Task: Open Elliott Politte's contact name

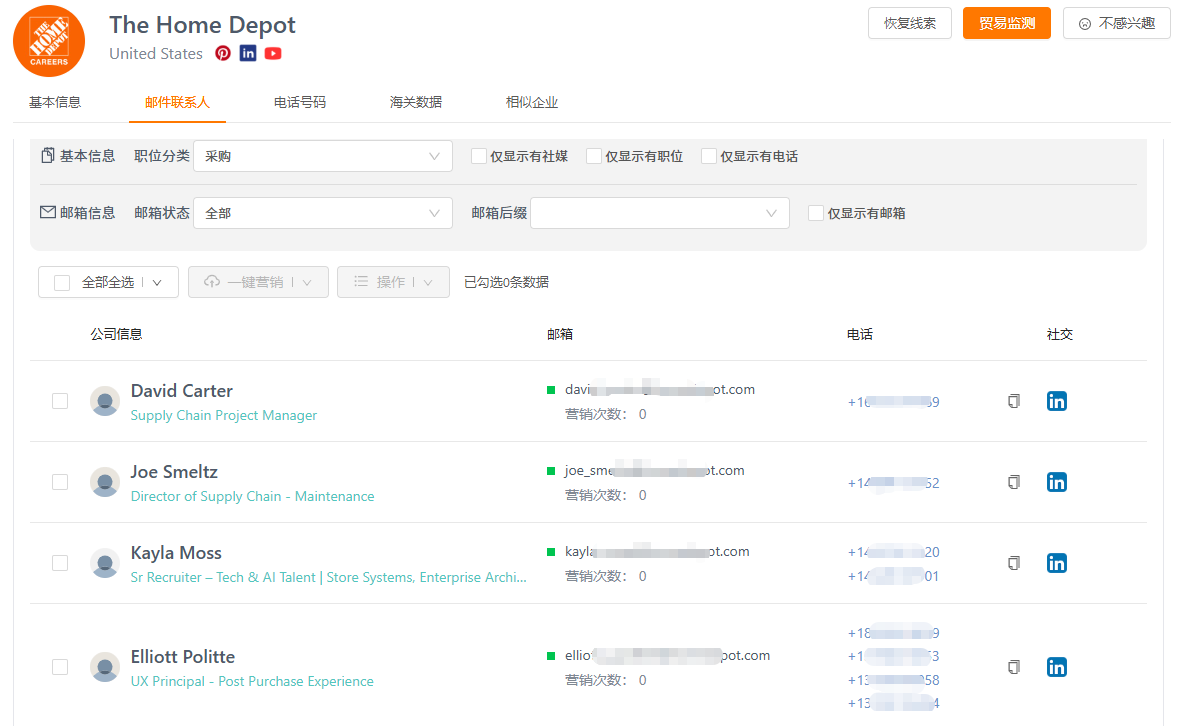Action: pyautogui.click(x=183, y=657)
